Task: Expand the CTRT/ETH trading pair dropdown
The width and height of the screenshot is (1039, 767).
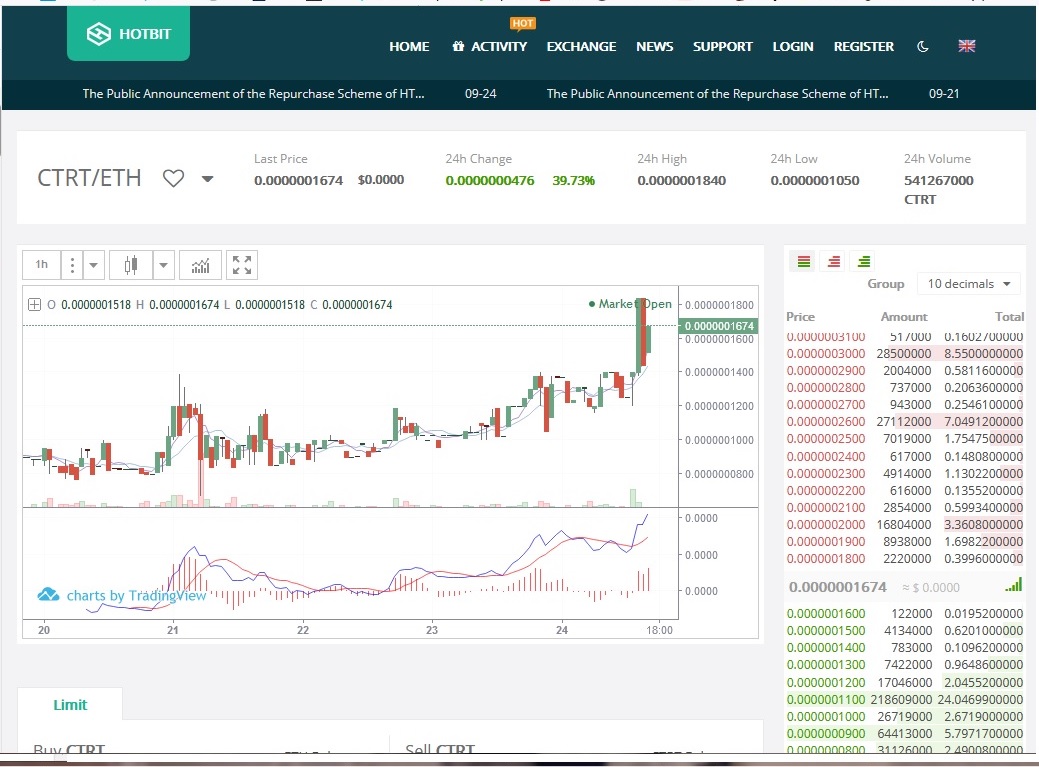Action: [208, 179]
